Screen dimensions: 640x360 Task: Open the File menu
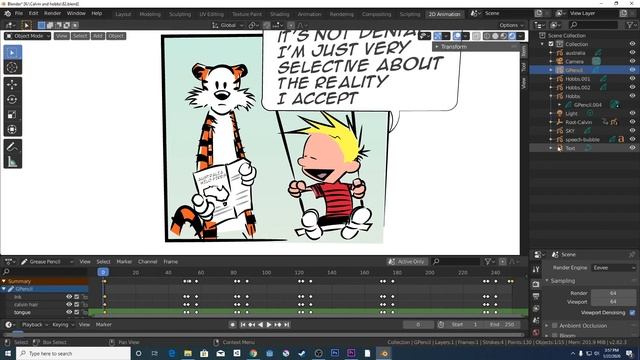[x=19, y=13]
